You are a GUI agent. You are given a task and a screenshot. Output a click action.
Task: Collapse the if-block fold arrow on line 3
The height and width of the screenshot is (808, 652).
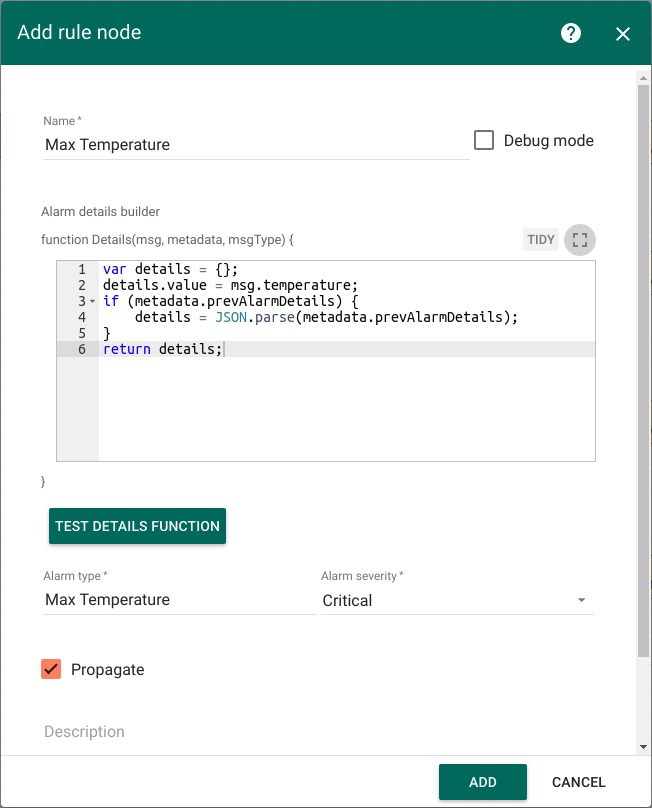[92, 301]
